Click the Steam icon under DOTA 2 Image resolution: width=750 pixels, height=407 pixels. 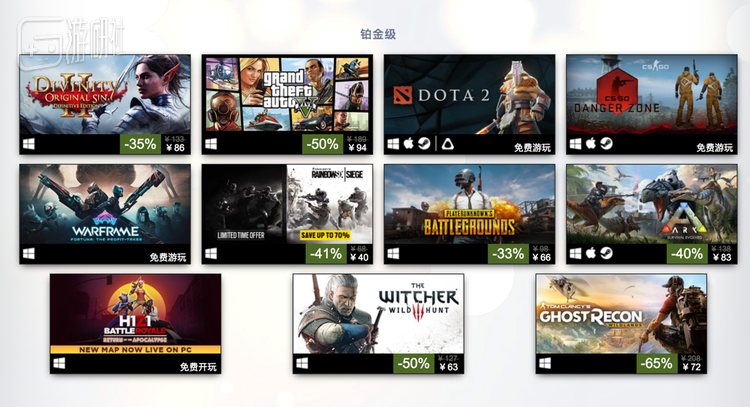[x=424, y=143]
